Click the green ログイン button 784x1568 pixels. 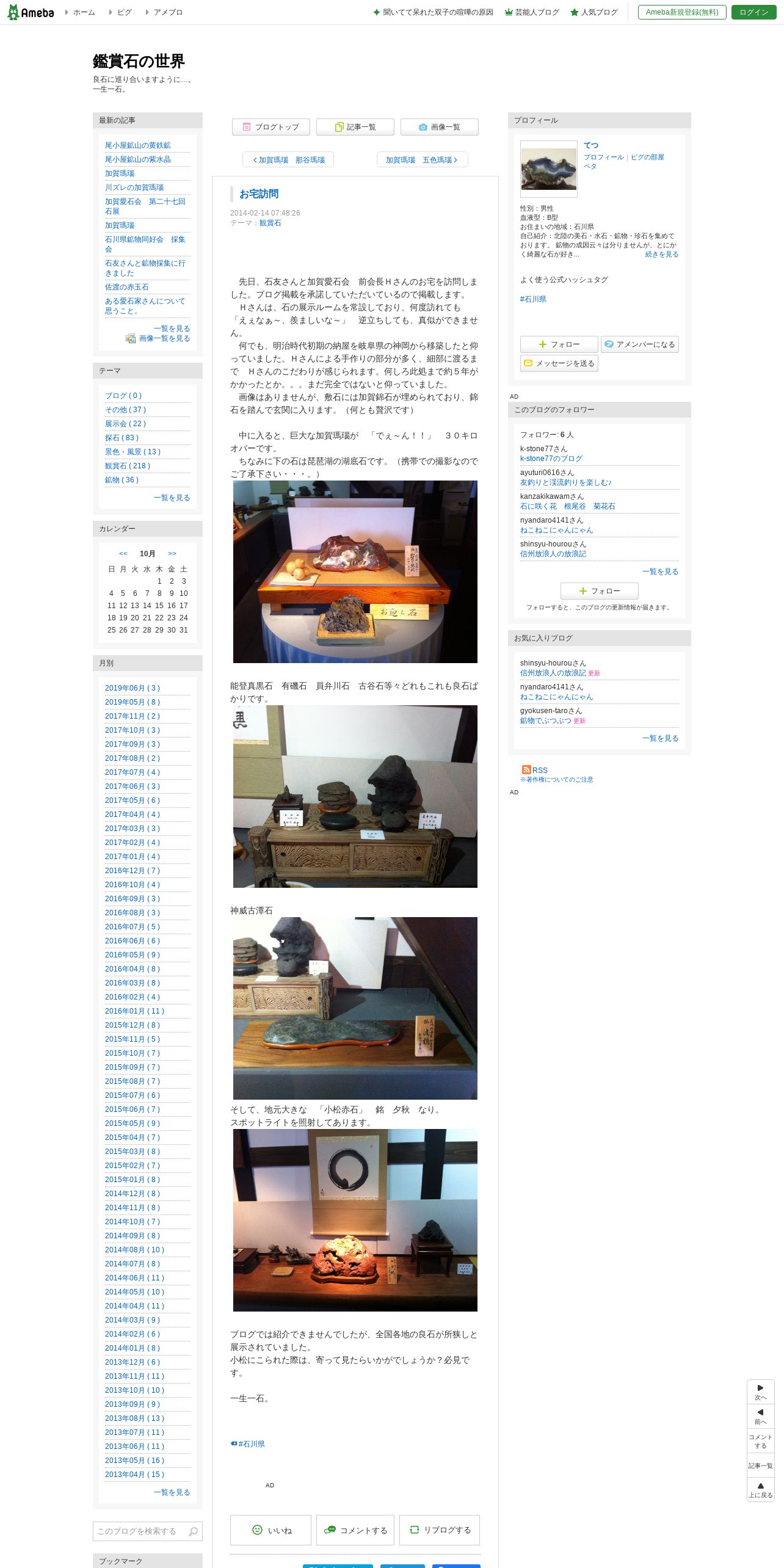[753, 12]
